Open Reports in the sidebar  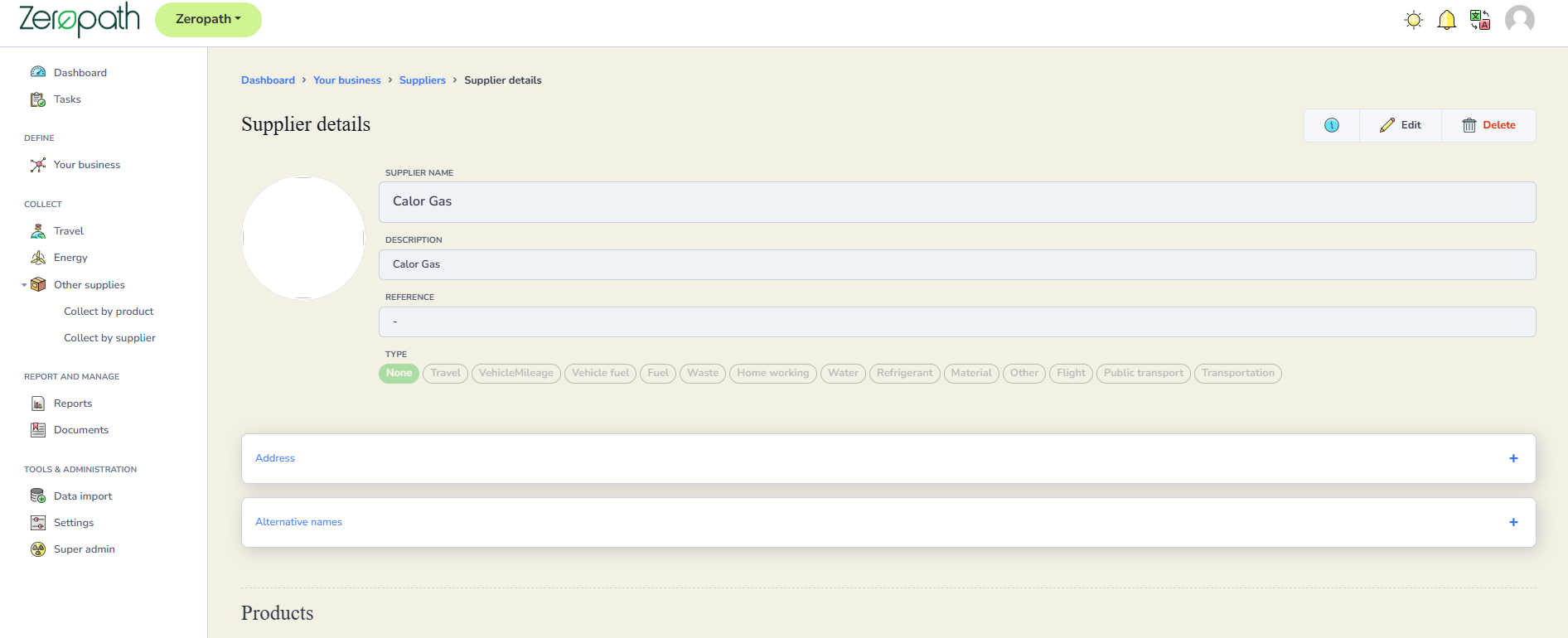click(x=73, y=404)
